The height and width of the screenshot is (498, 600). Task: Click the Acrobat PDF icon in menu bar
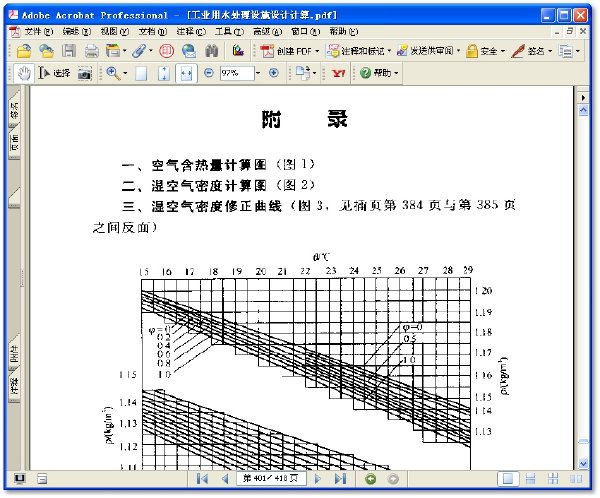click(x=15, y=31)
